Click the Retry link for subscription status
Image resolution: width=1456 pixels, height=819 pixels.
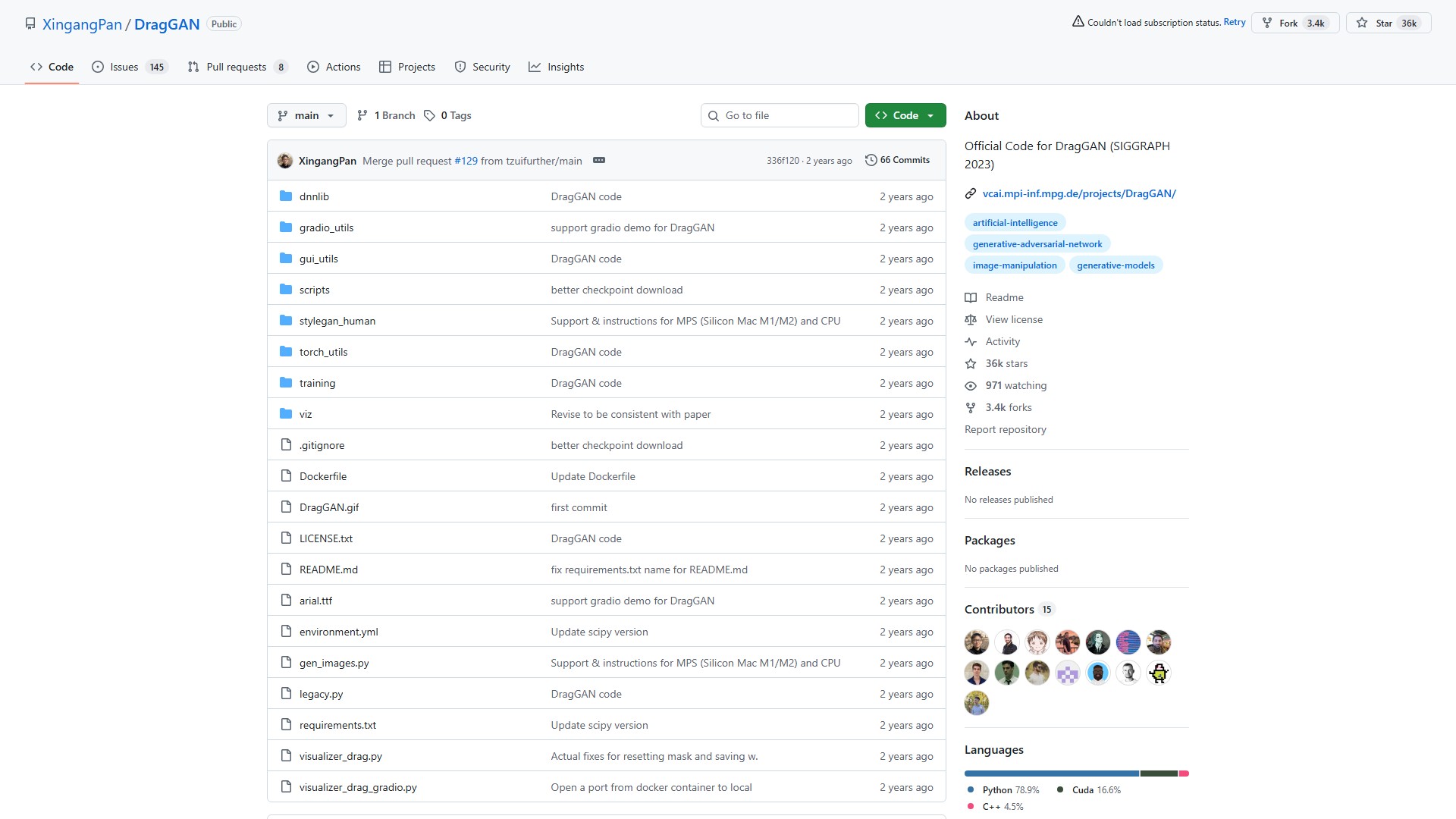pos(1235,22)
